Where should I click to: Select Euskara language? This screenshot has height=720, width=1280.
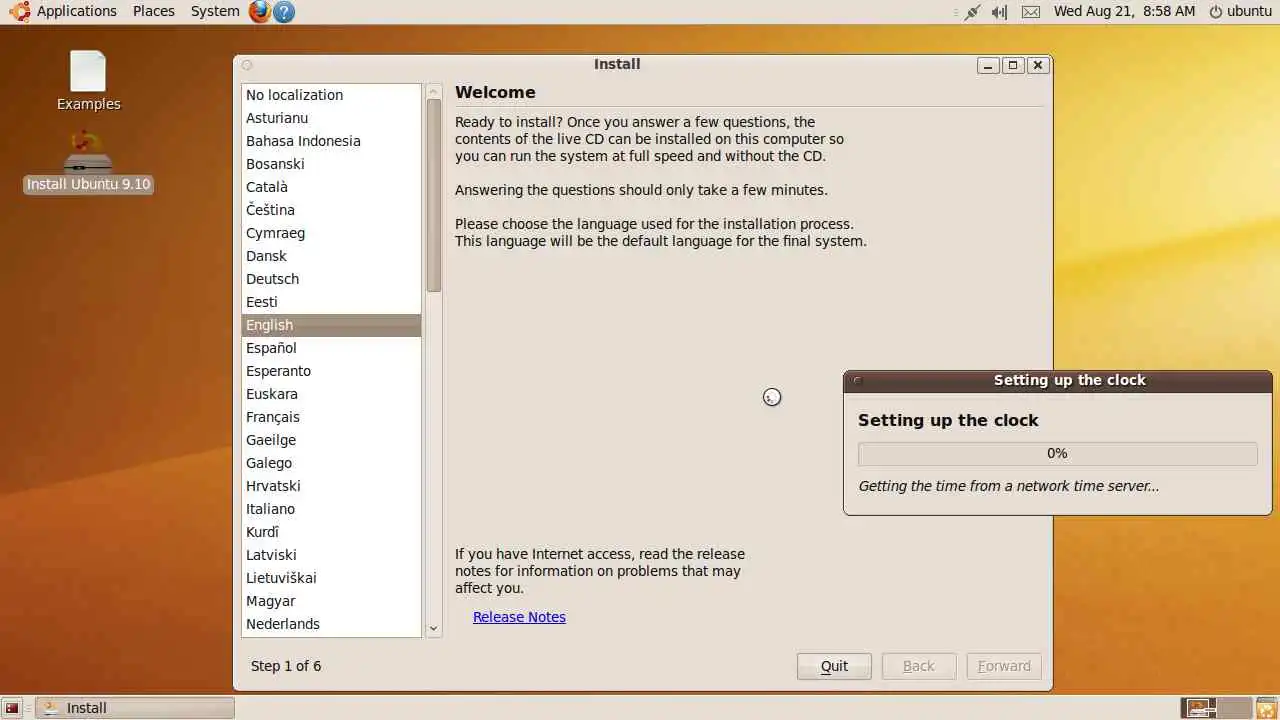(x=331, y=394)
